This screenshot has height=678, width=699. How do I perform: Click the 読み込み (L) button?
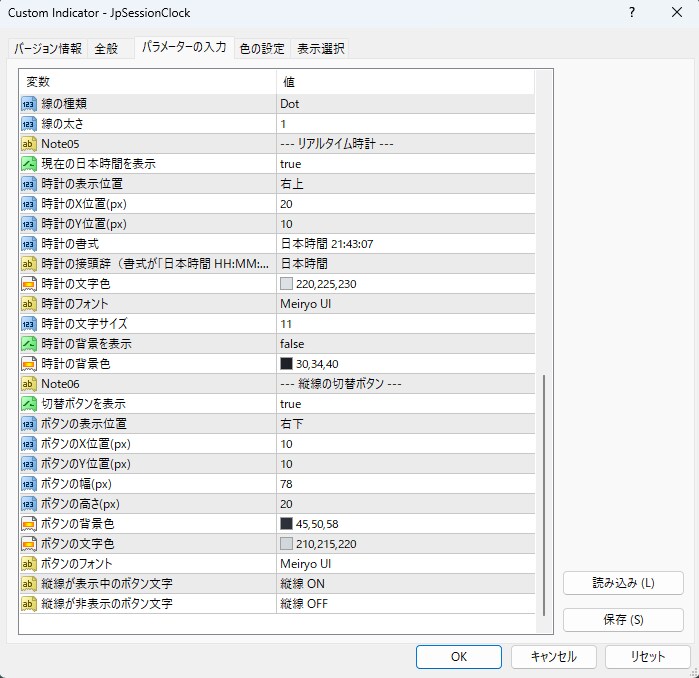tap(623, 583)
